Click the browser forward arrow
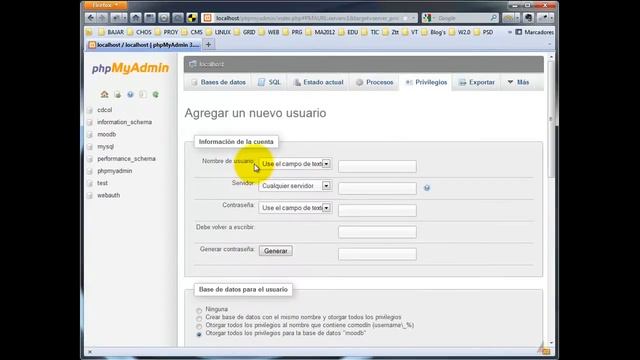640x360 pixels. point(102,18)
